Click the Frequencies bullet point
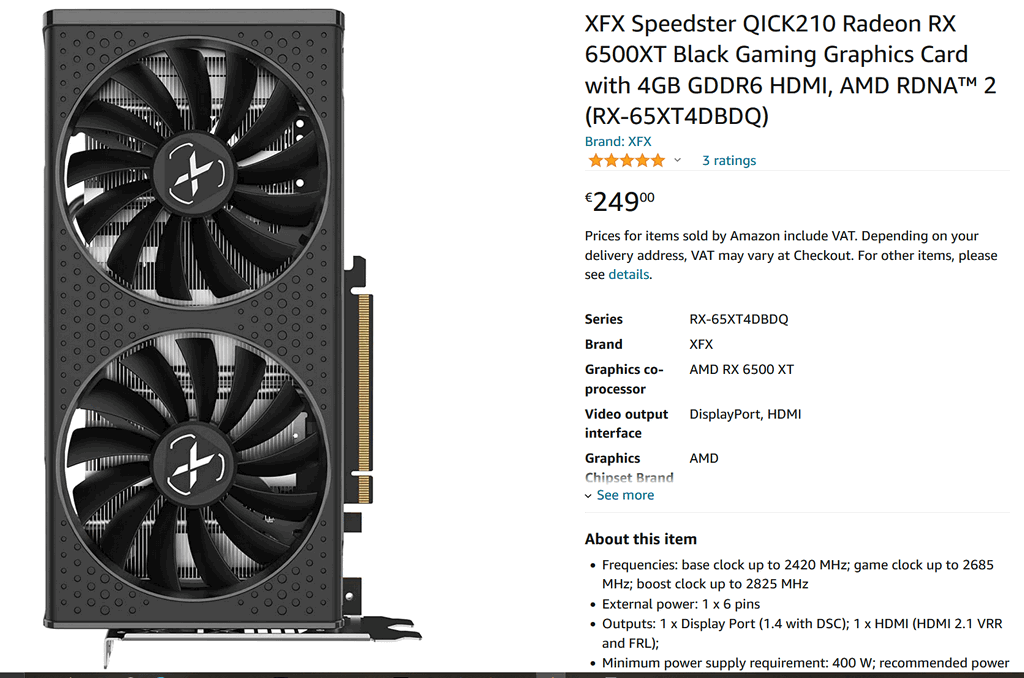 [x=797, y=574]
